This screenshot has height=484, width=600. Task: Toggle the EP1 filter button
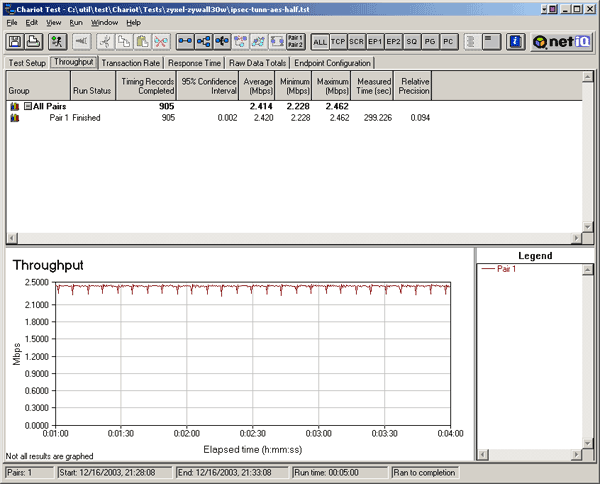375,41
